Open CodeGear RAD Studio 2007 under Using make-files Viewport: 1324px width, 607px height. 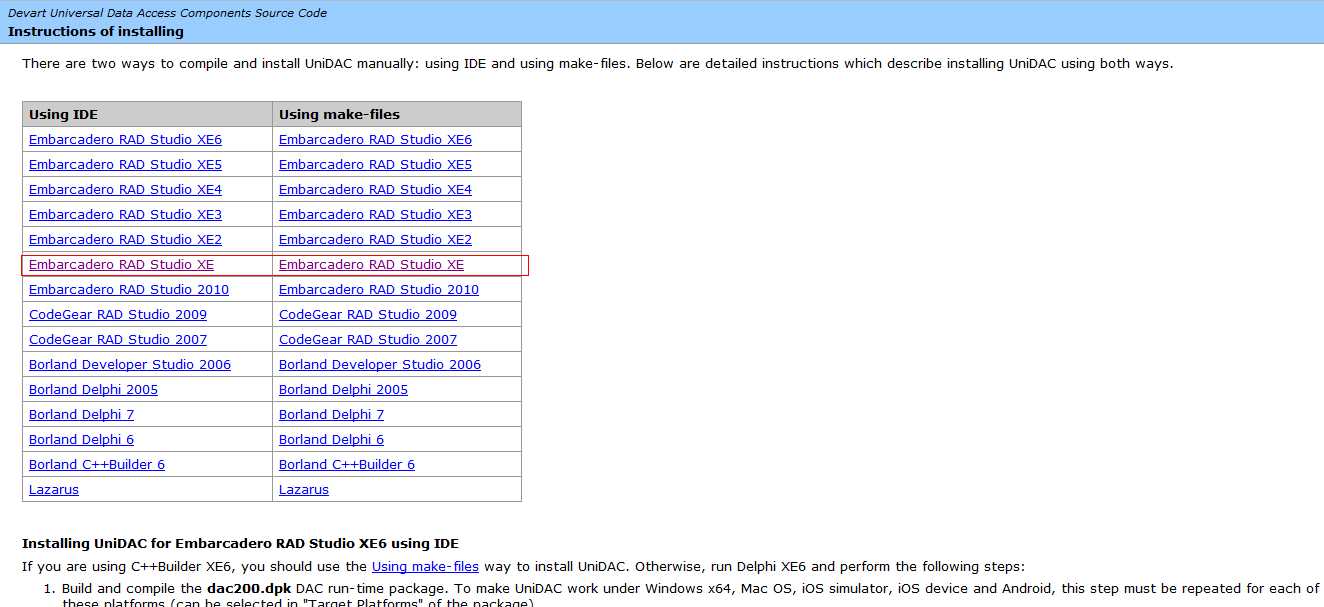pos(368,340)
